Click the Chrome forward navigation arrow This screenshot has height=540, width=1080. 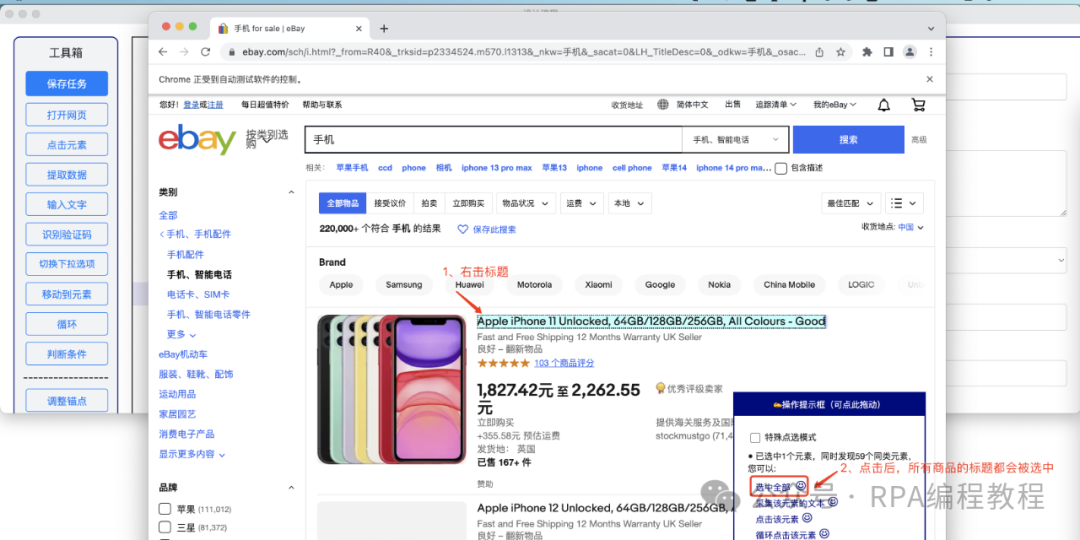(184, 52)
